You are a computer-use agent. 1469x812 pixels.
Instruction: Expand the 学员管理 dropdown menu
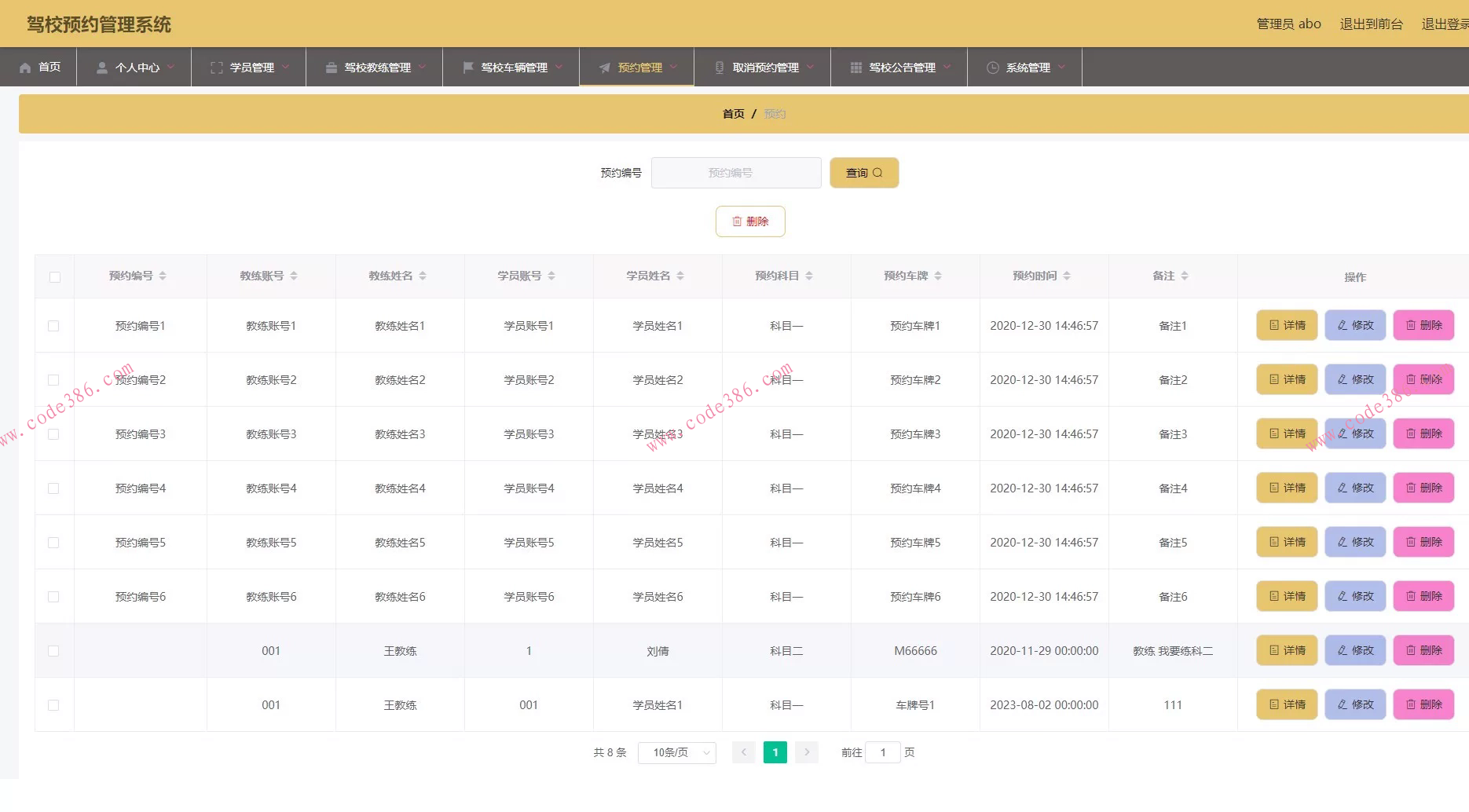(x=251, y=68)
